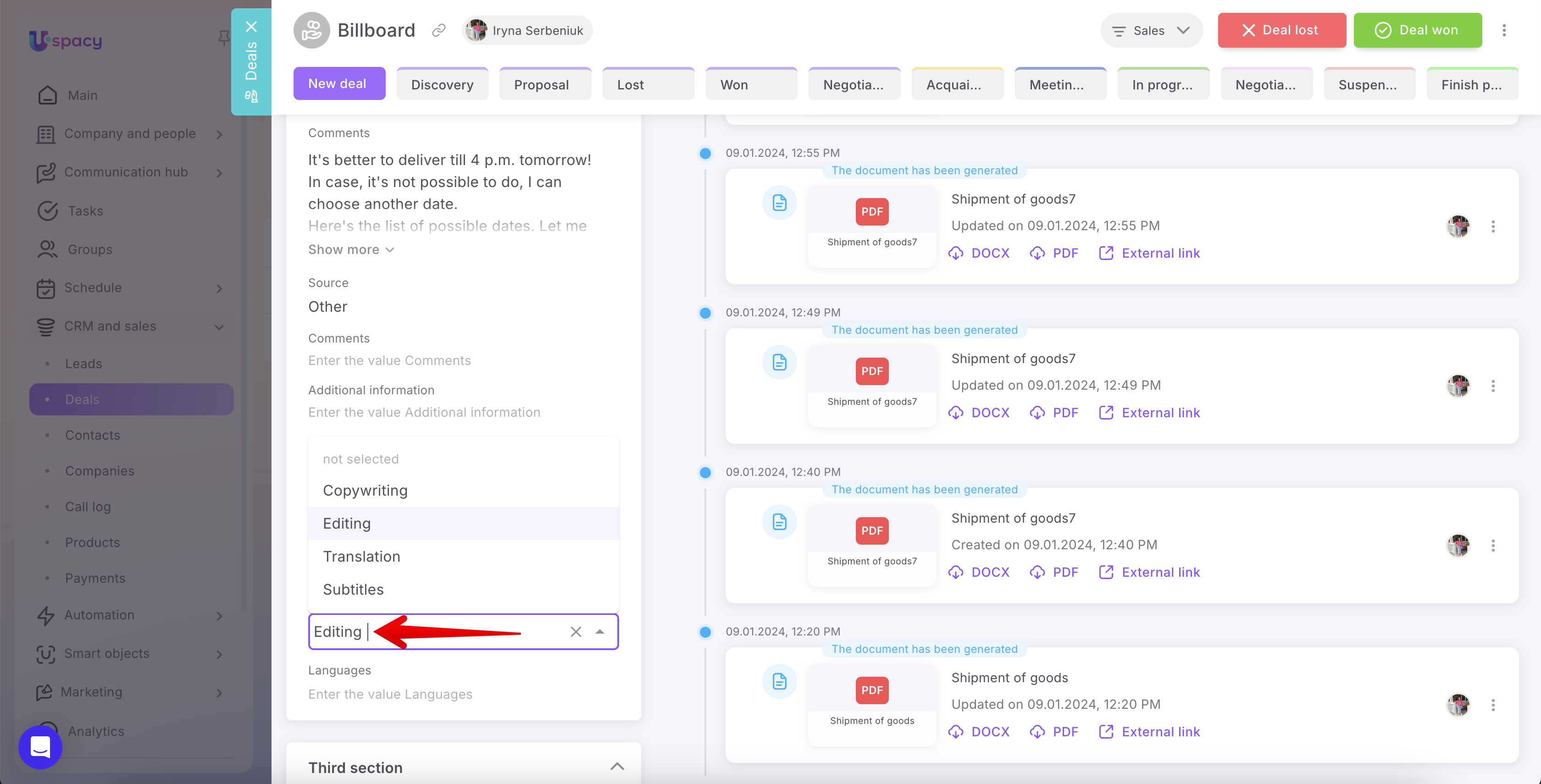Download DOCX of 12:20 PM Shipment of goods
The height and width of the screenshot is (784, 1541).
[979, 732]
